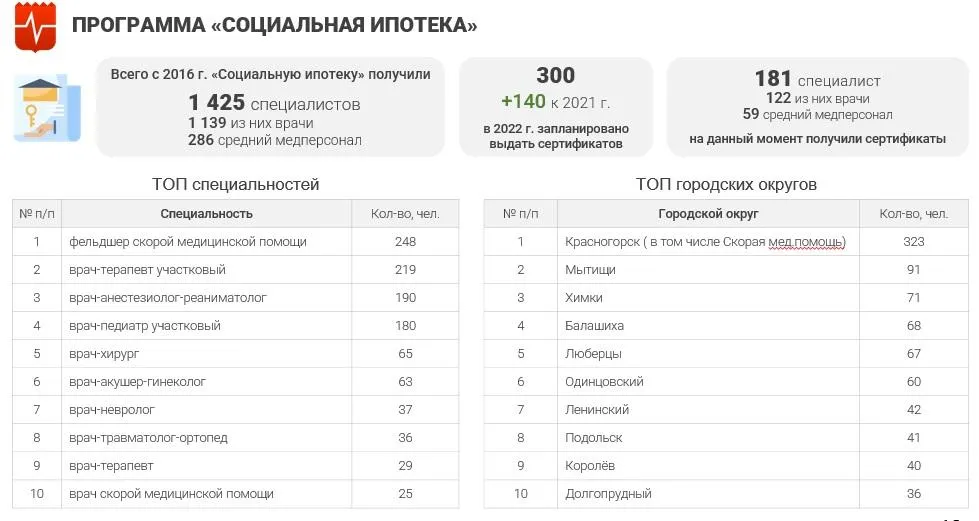979x521 pixels.
Task: Click the red coat of arms heartbeat logo
Action: tap(36, 27)
